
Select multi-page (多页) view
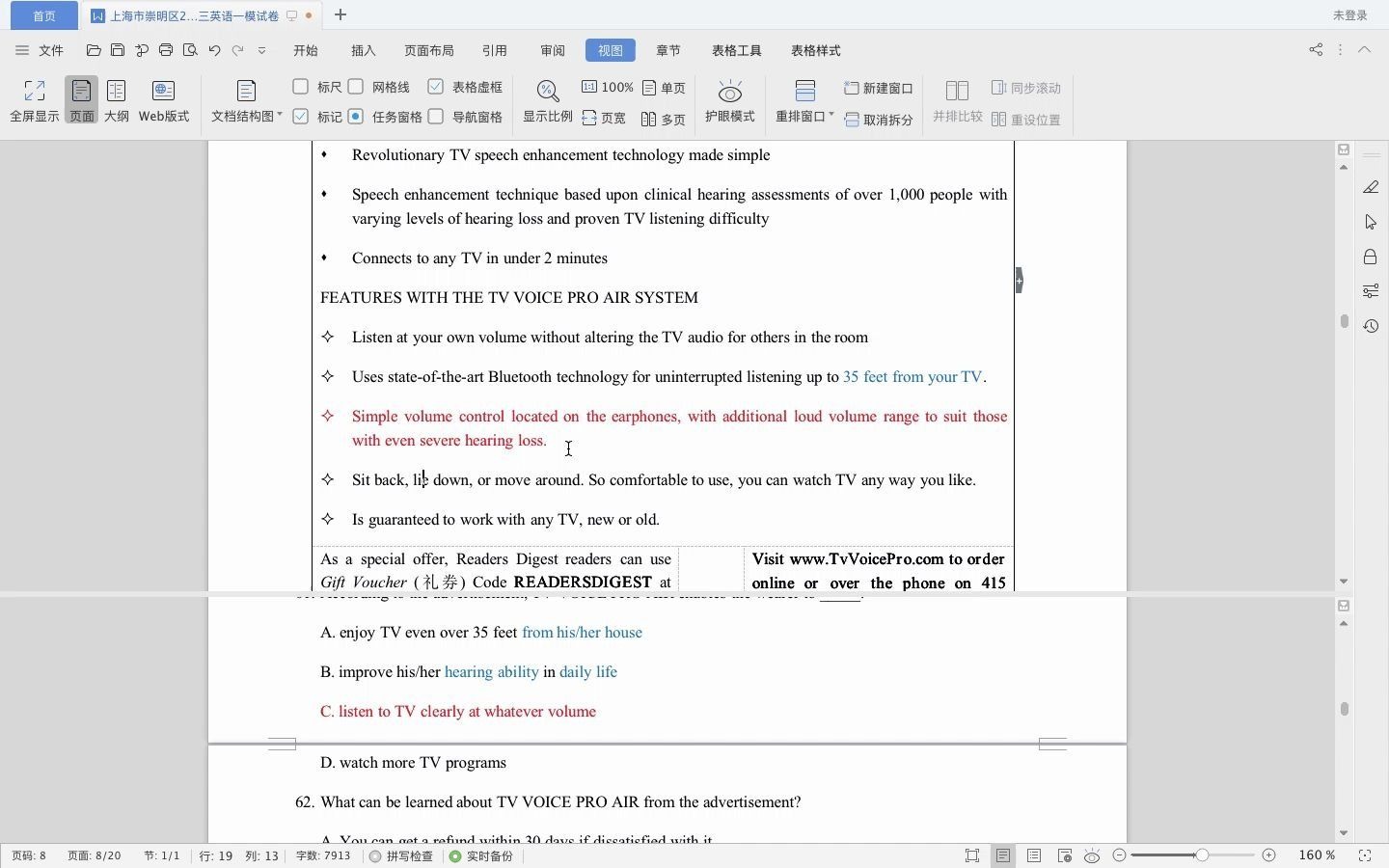coord(664,119)
